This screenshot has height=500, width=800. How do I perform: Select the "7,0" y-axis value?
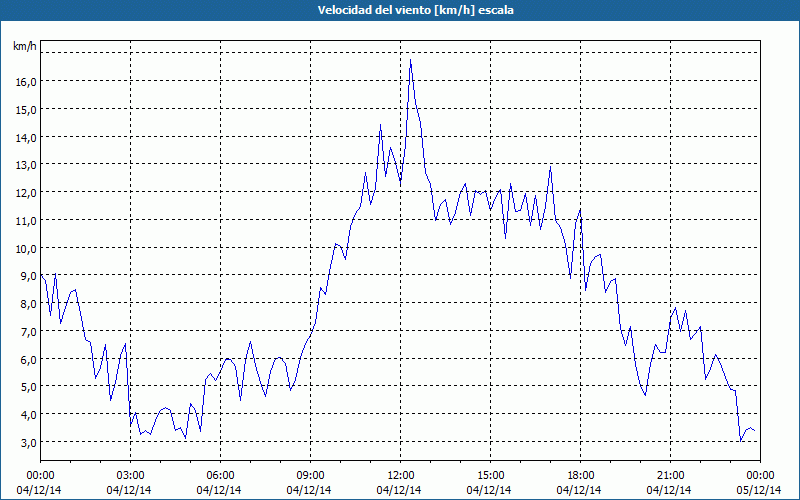(x=27, y=332)
